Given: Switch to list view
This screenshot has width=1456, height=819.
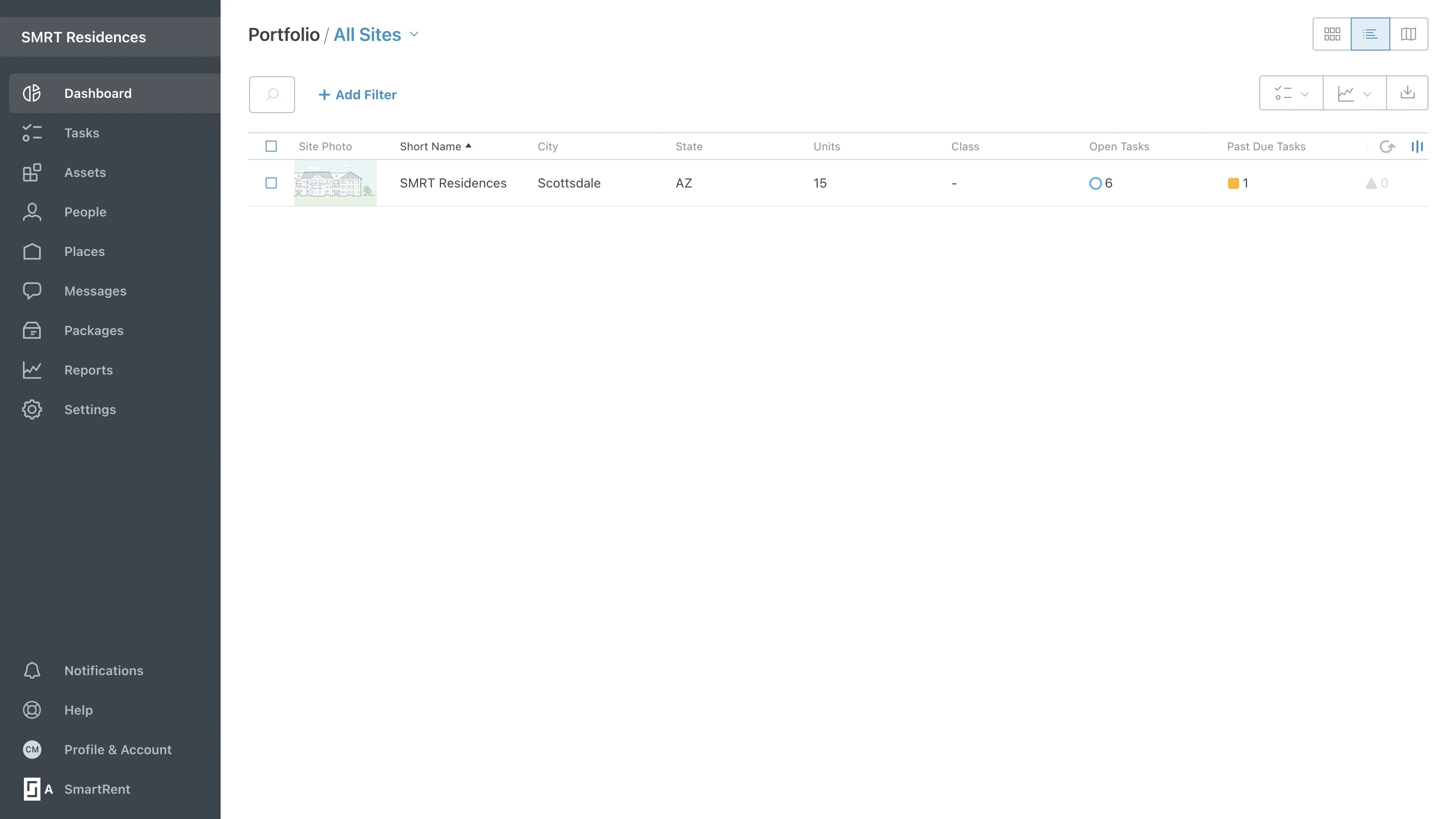Looking at the screenshot, I should (1370, 34).
